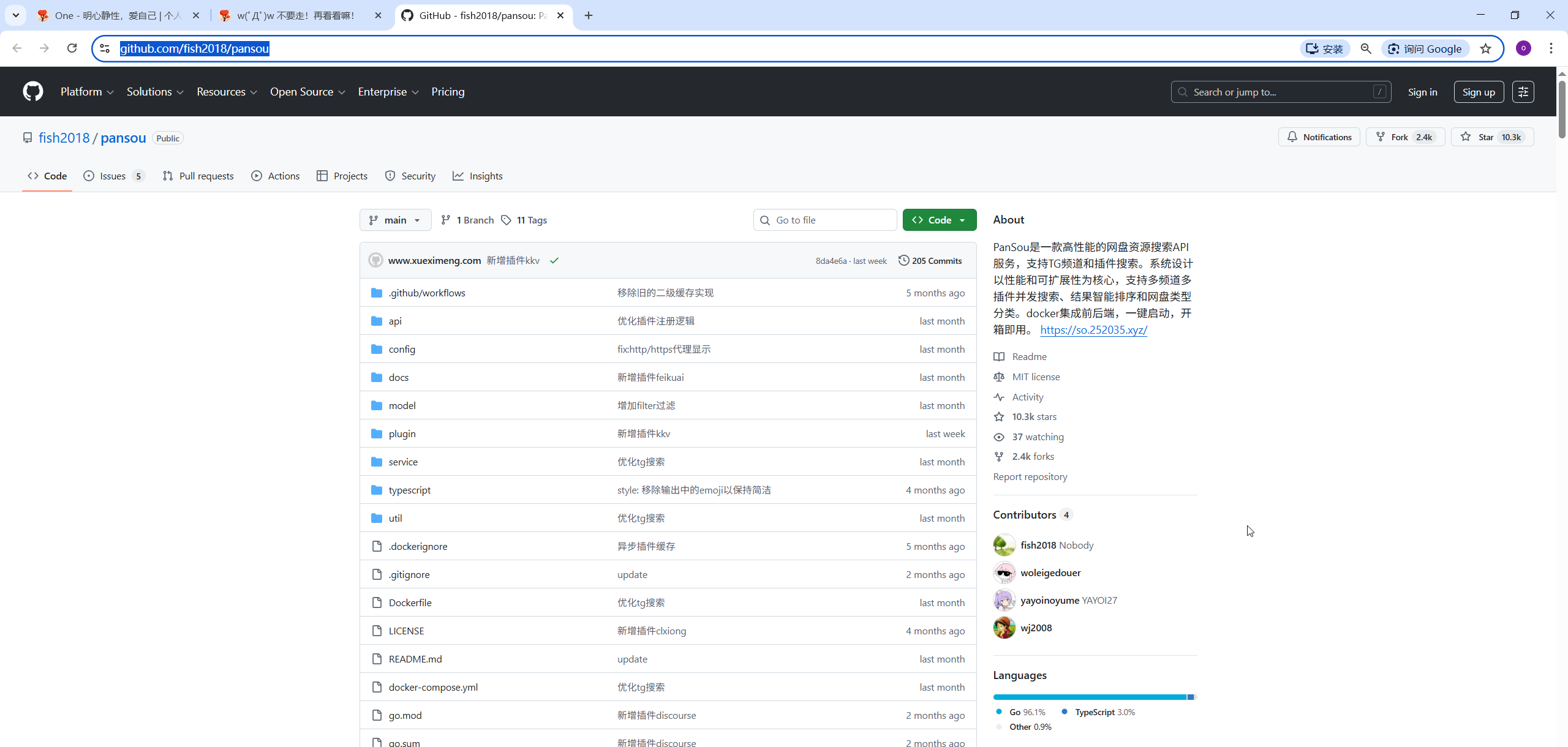Viewport: 1568px width, 747px height.
Task: Click fish2018 contributor avatar
Action: (x=1004, y=545)
